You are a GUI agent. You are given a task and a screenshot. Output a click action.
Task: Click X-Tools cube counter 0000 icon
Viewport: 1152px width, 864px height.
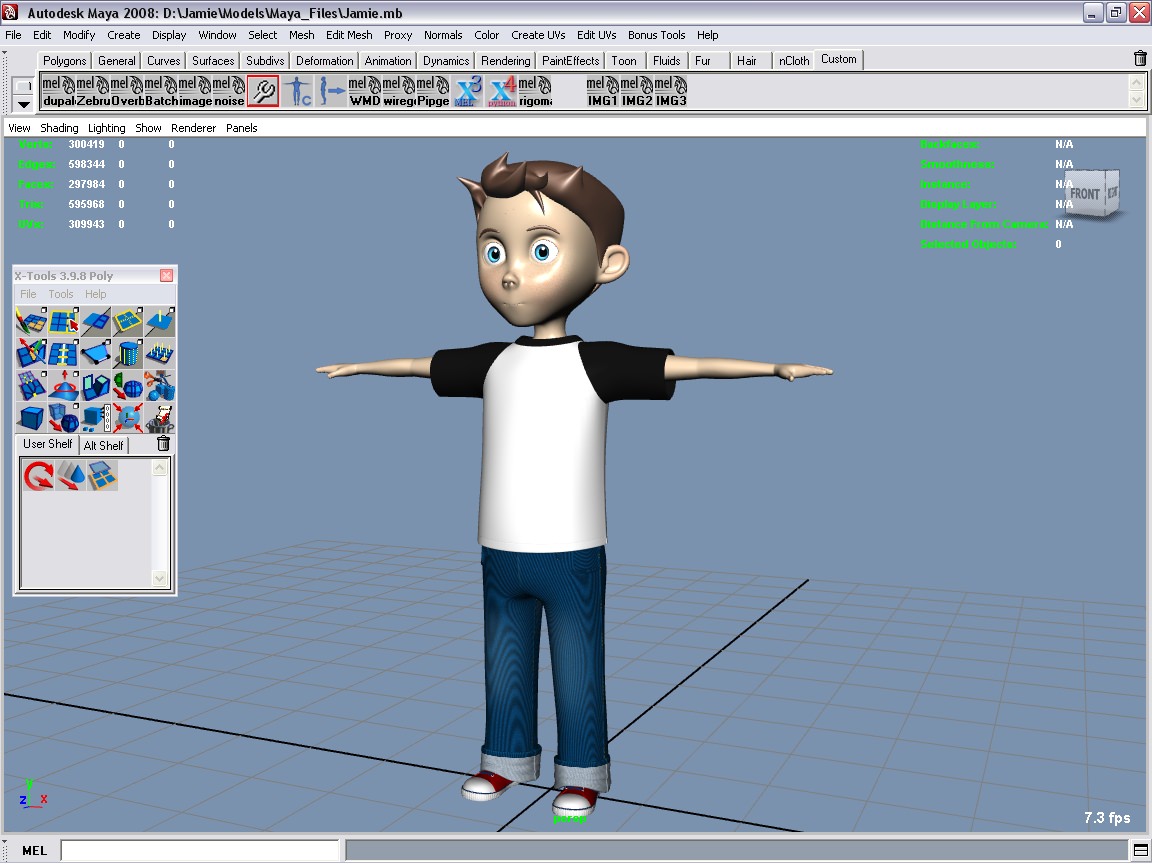coord(96,418)
